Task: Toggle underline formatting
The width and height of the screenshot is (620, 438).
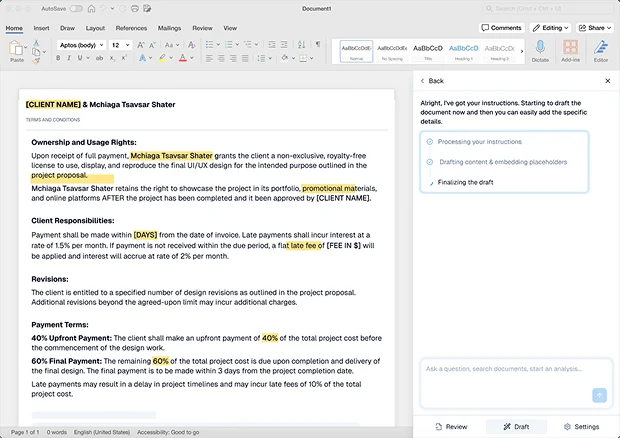Action: [x=82, y=58]
